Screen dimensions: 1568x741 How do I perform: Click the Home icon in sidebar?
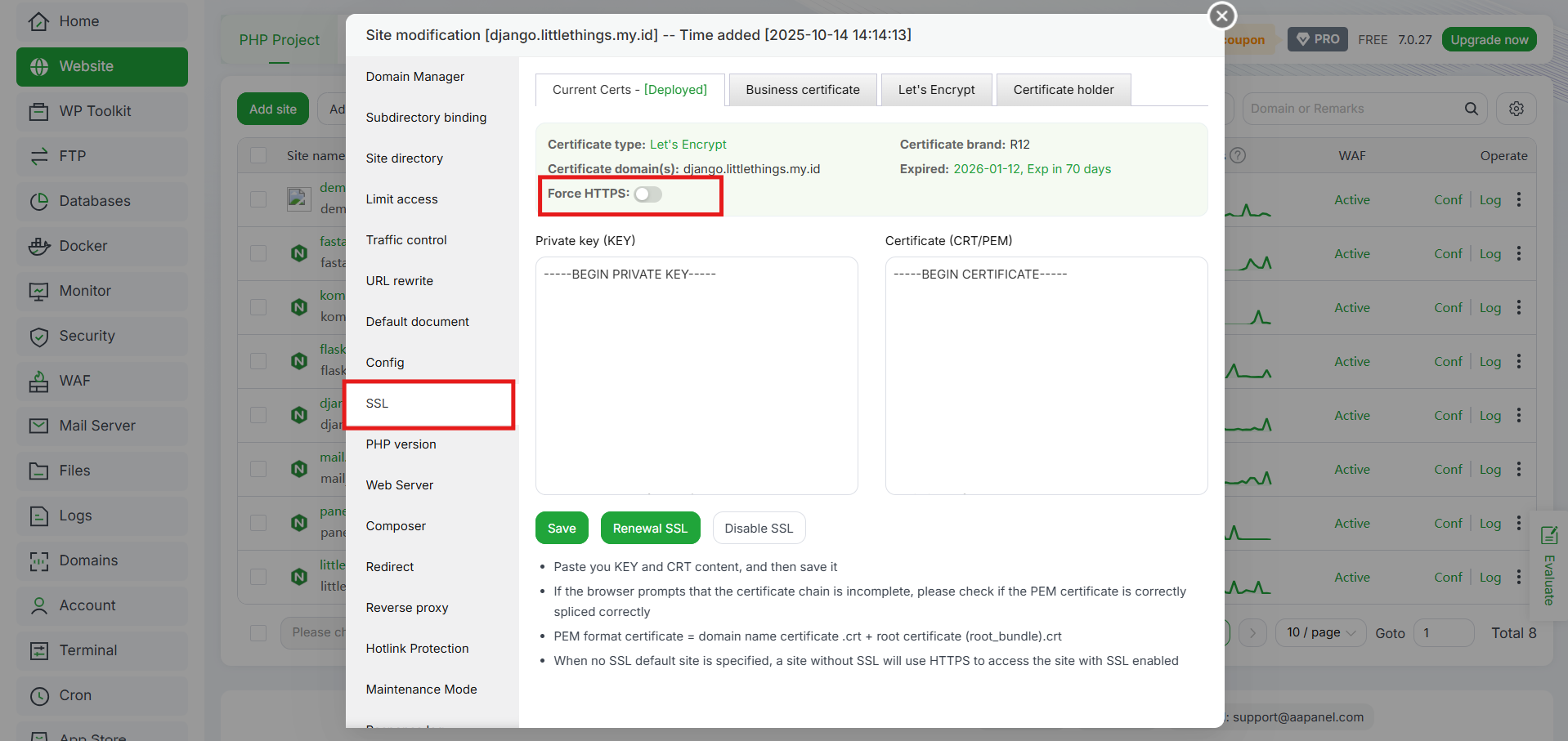click(x=38, y=21)
